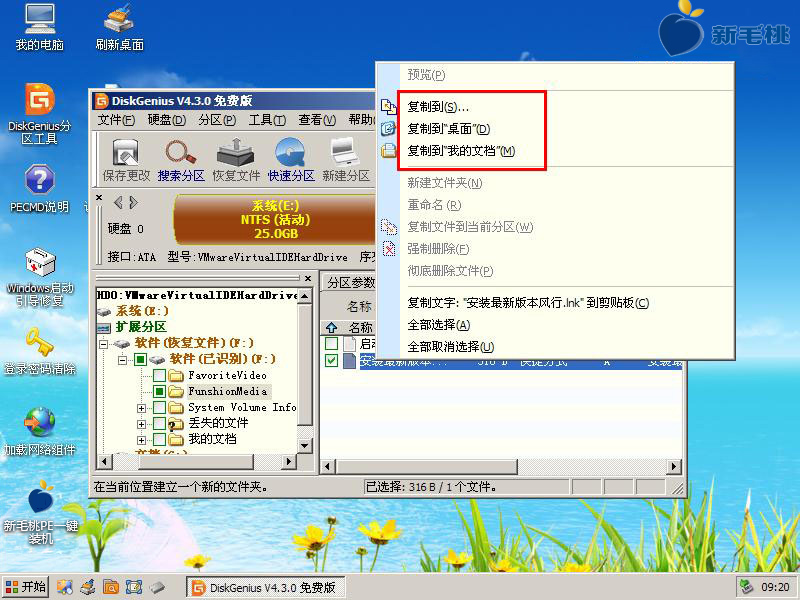This screenshot has width=800, height=600.
Task: Select the 刷新桌面 desktop icon
Action: click(119, 28)
